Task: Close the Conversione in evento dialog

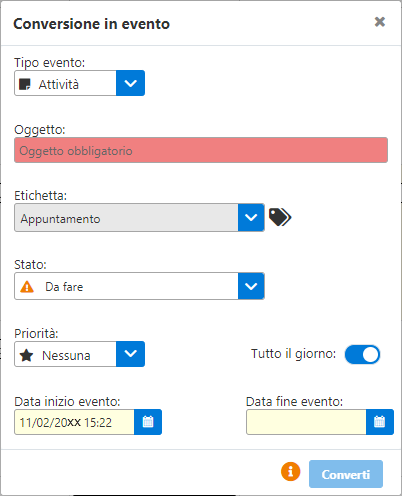Action: pos(380,22)
